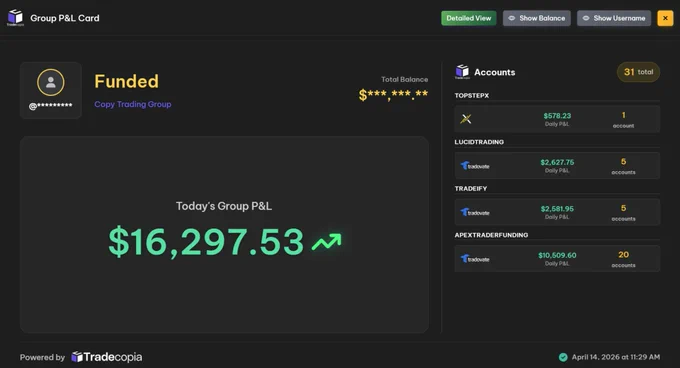Screen dimensions: 680x368
Task: Open the Detailed View
Action: (469, 18)
